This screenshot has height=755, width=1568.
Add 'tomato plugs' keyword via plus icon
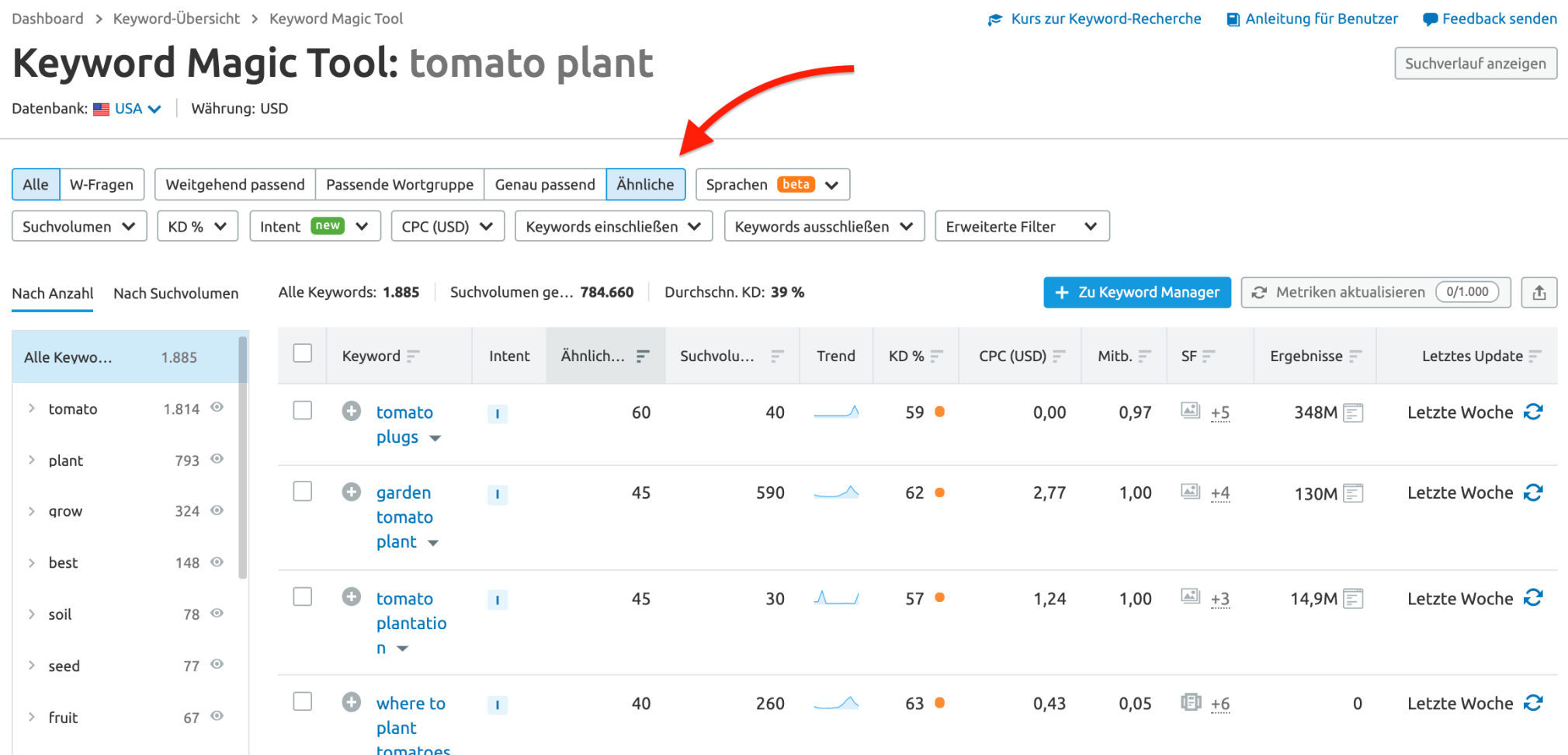[x=352, y=411]
